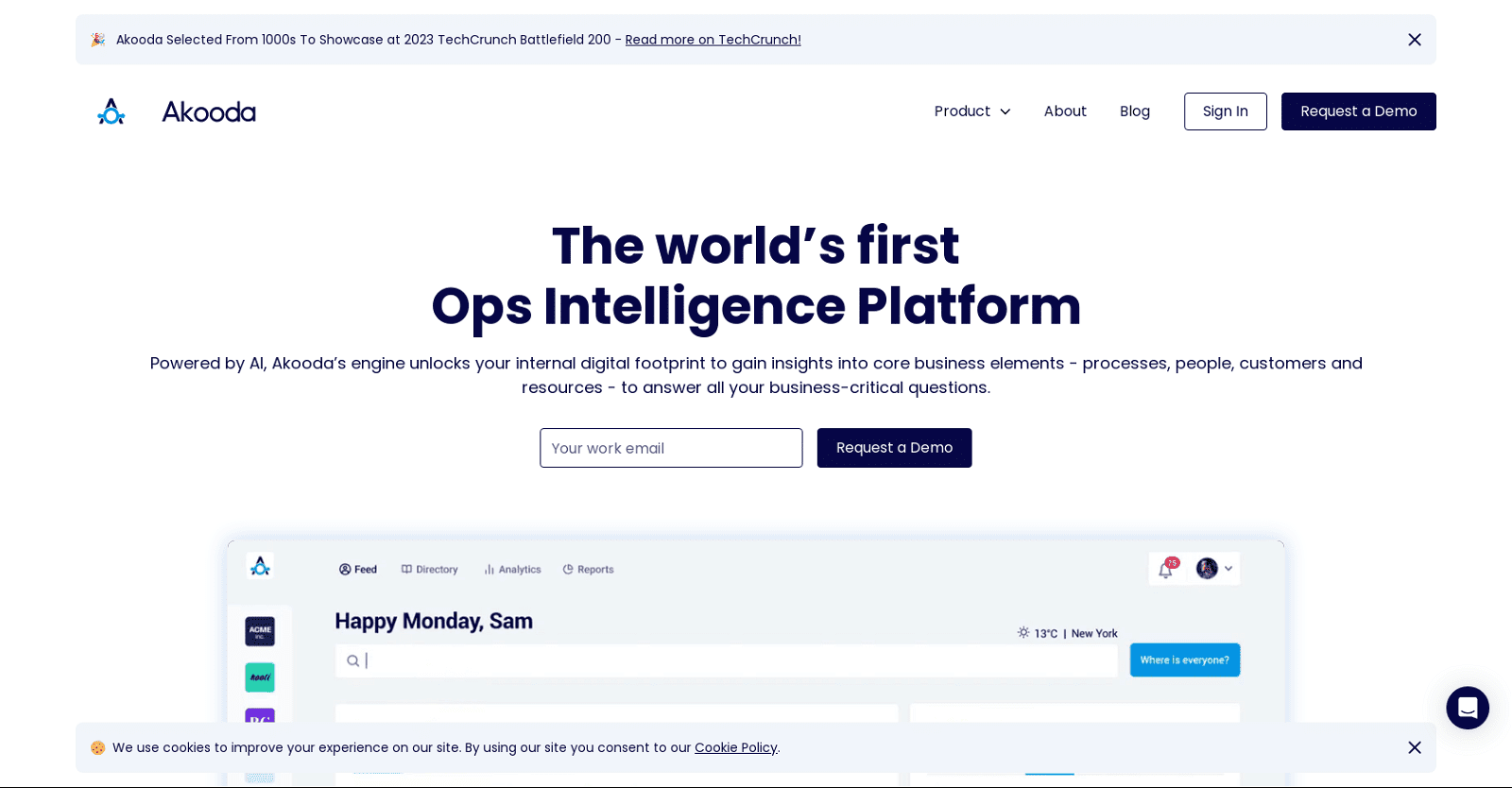This screenshot has width=1512, height=788.
Task: Select the ACME workspace icon in sidebar
Action: coord(260,631)
